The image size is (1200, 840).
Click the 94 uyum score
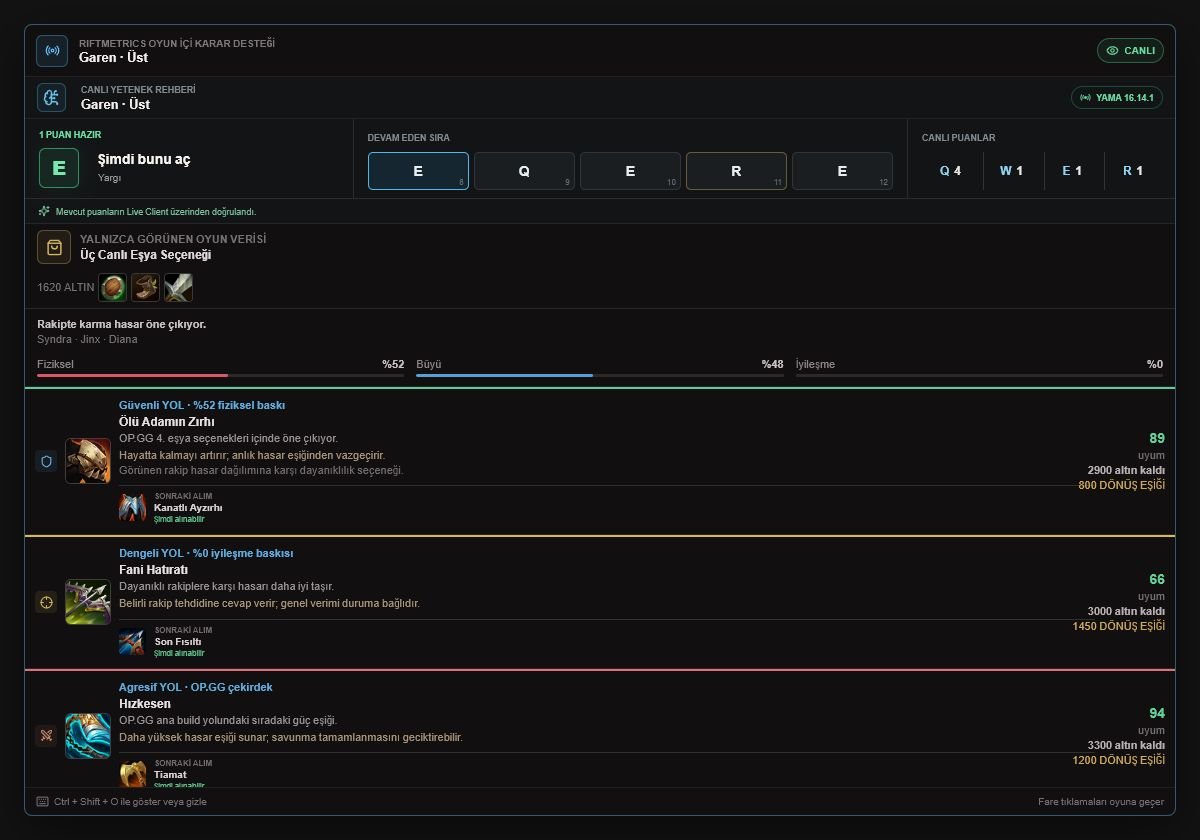click(1157, 713)
